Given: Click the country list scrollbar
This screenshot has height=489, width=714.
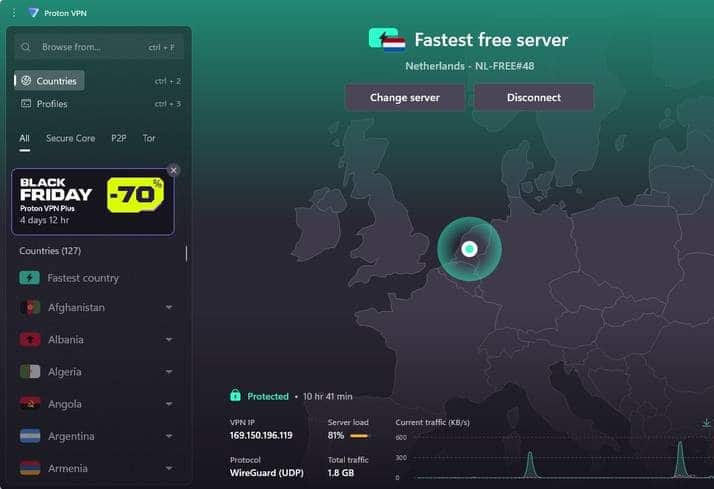Looking at the screenshot, I should tap(186, 254).
